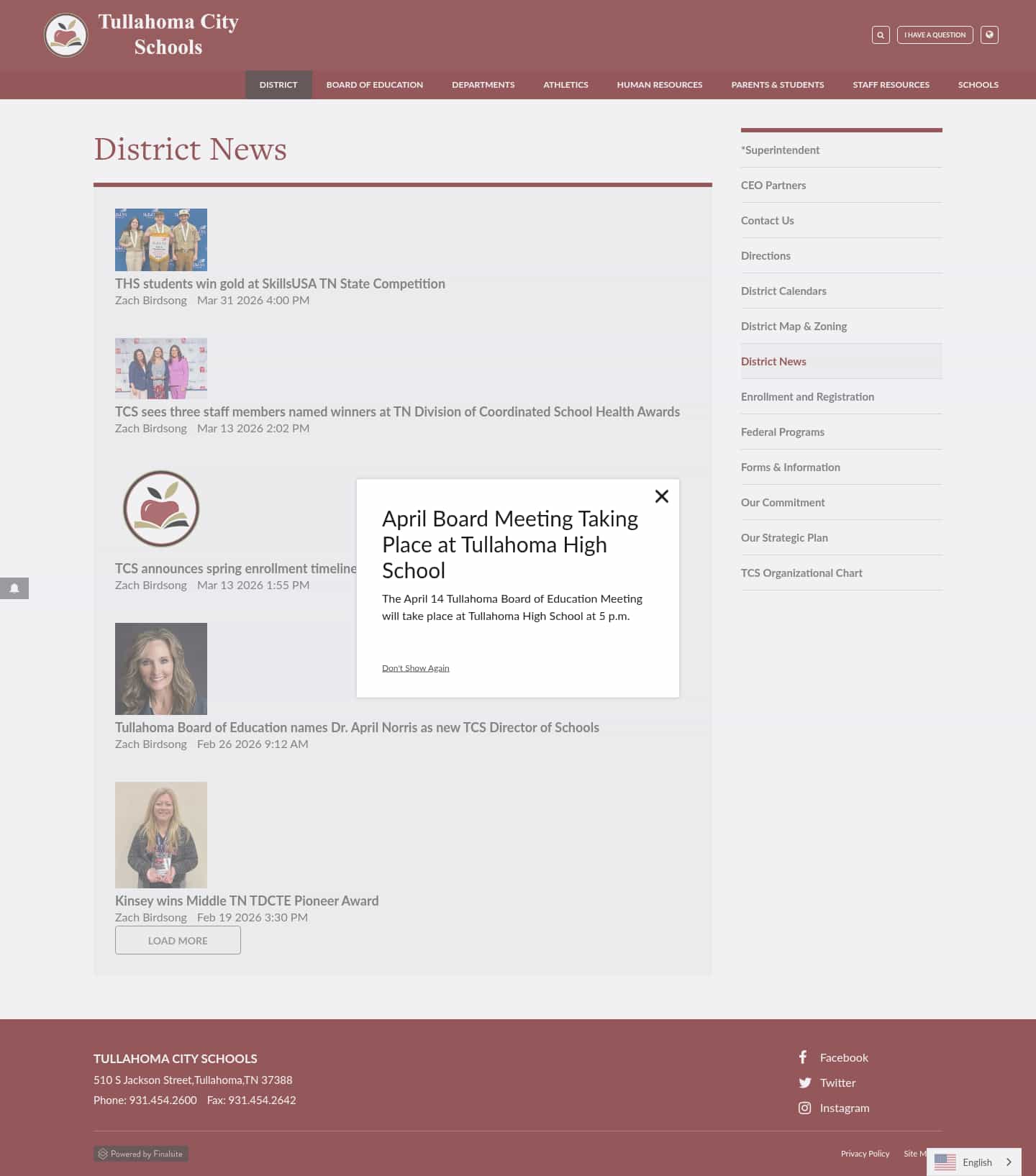Open the SkillsUSA gold article headline
Screen dimensions: 1036x1176
(280, 283)
